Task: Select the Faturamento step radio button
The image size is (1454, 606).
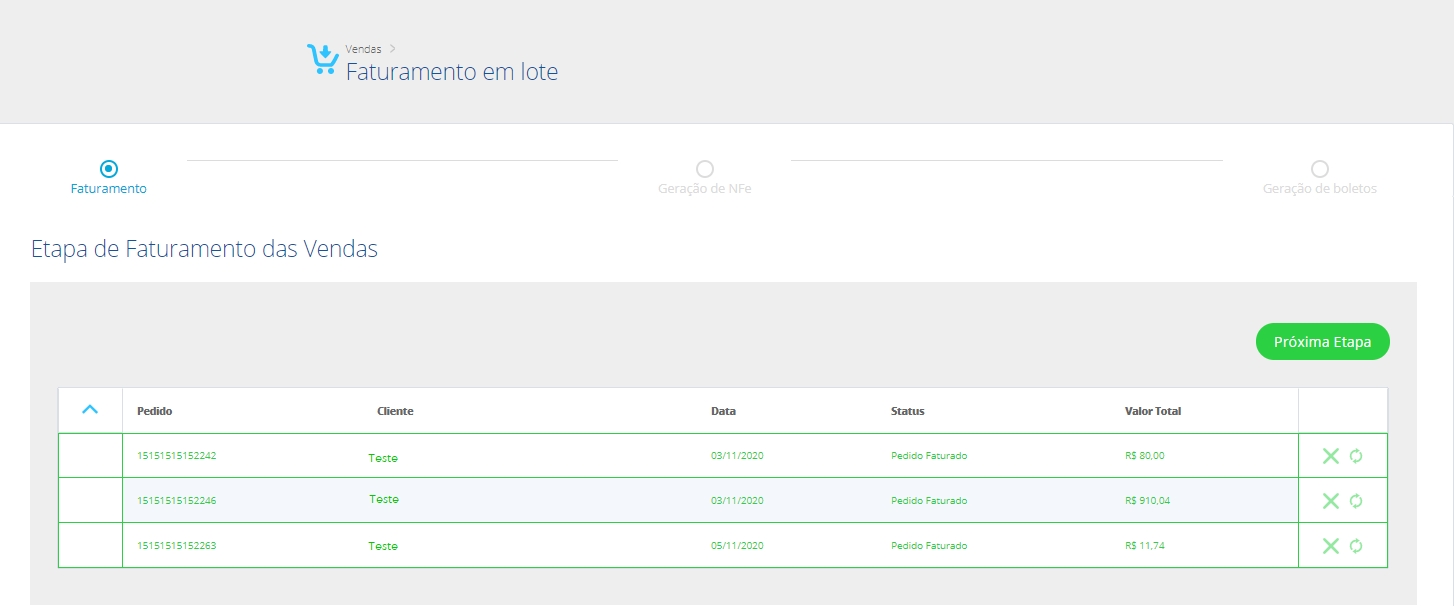Action: [x=109, y=169]
